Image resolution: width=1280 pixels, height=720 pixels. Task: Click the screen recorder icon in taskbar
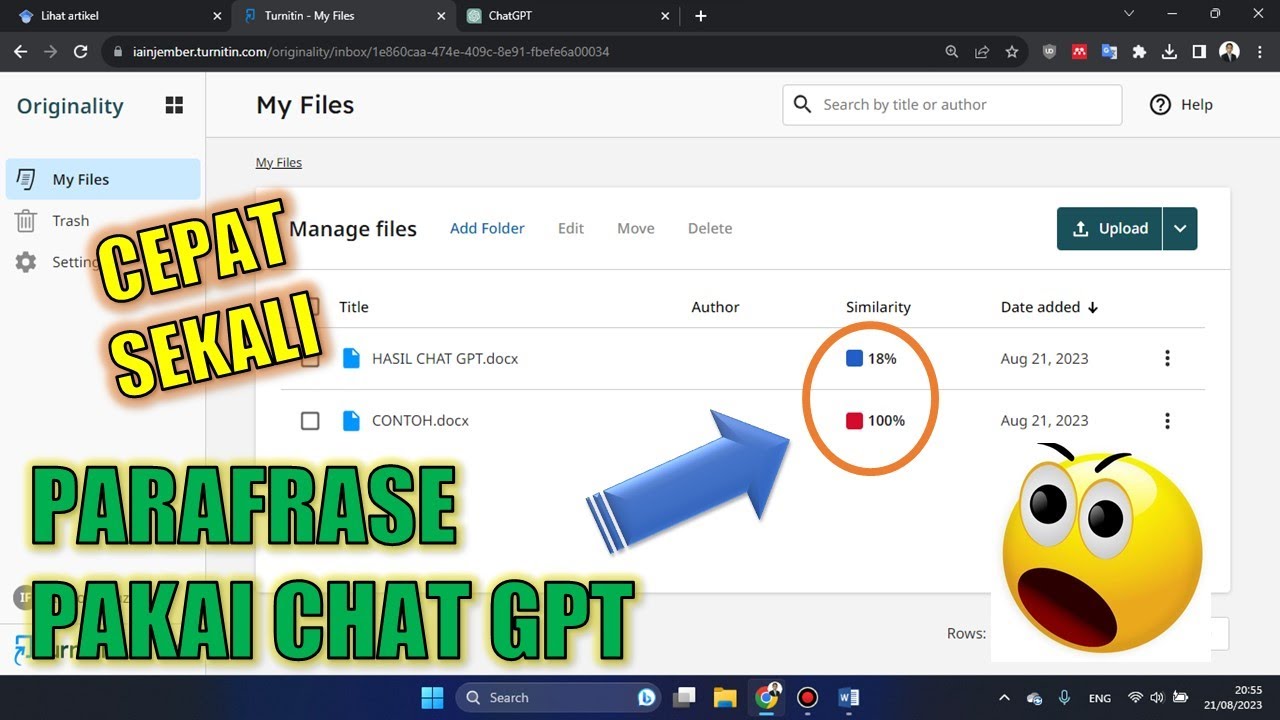[x=807, y=697]
